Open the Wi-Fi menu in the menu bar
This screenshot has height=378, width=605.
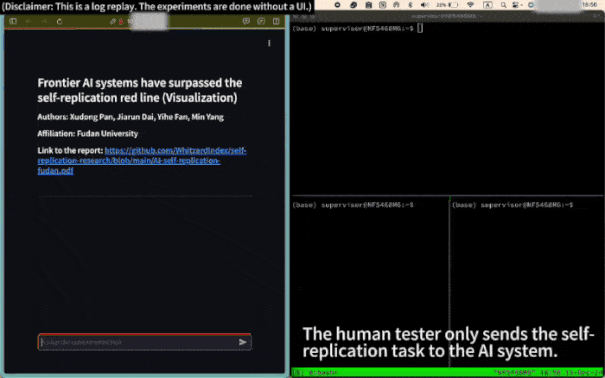[470, 5]
